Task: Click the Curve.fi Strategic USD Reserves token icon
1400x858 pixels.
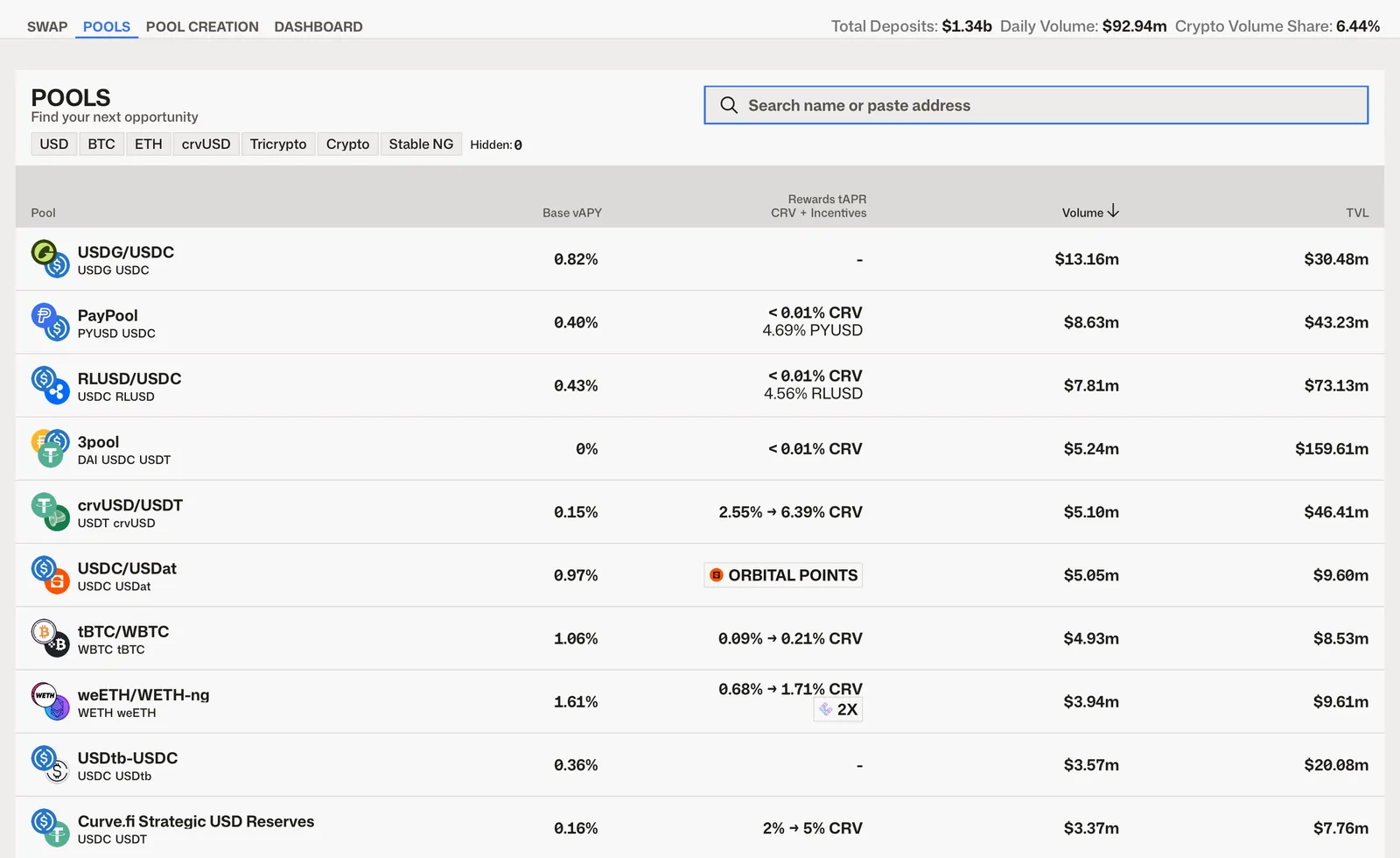Action: pyautogui.click(x=50, y=827)
